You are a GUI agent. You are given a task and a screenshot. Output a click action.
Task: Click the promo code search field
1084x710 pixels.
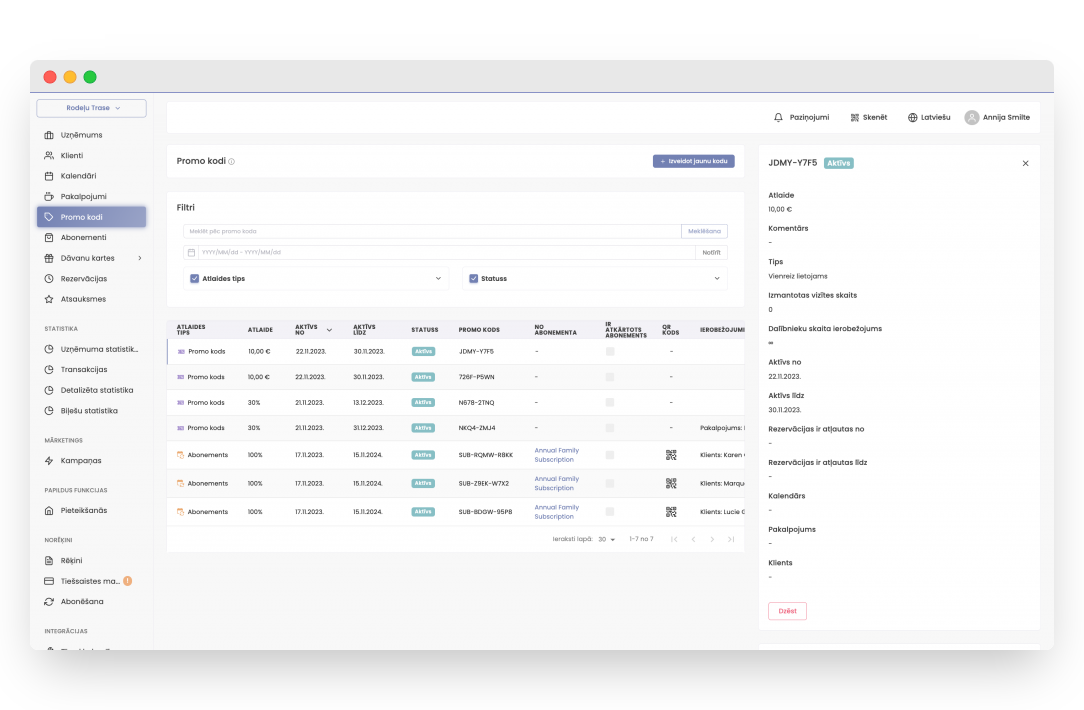432,231
